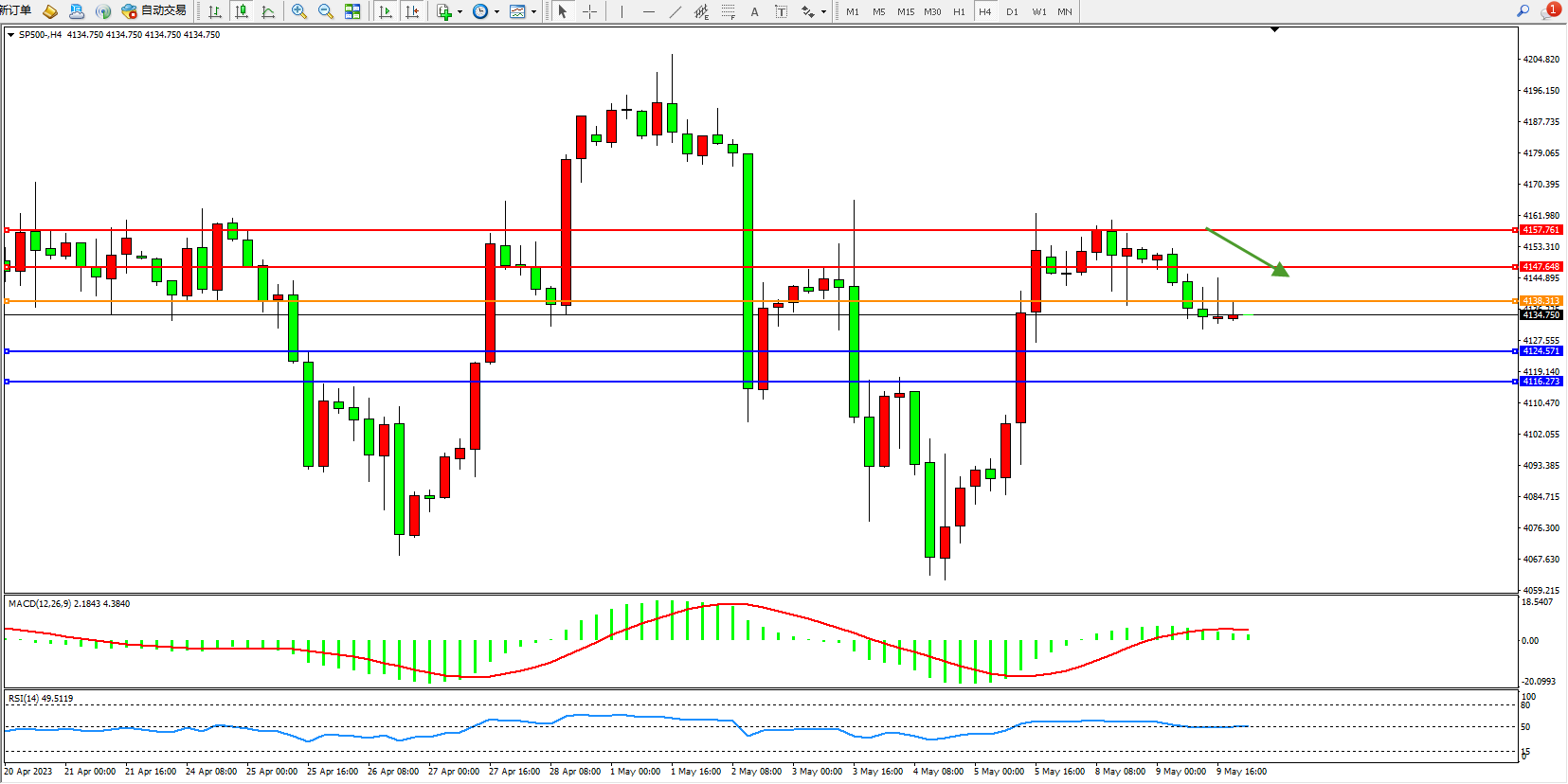
Task: Click the zoom out magnifier icon
Action: [326, 11]
